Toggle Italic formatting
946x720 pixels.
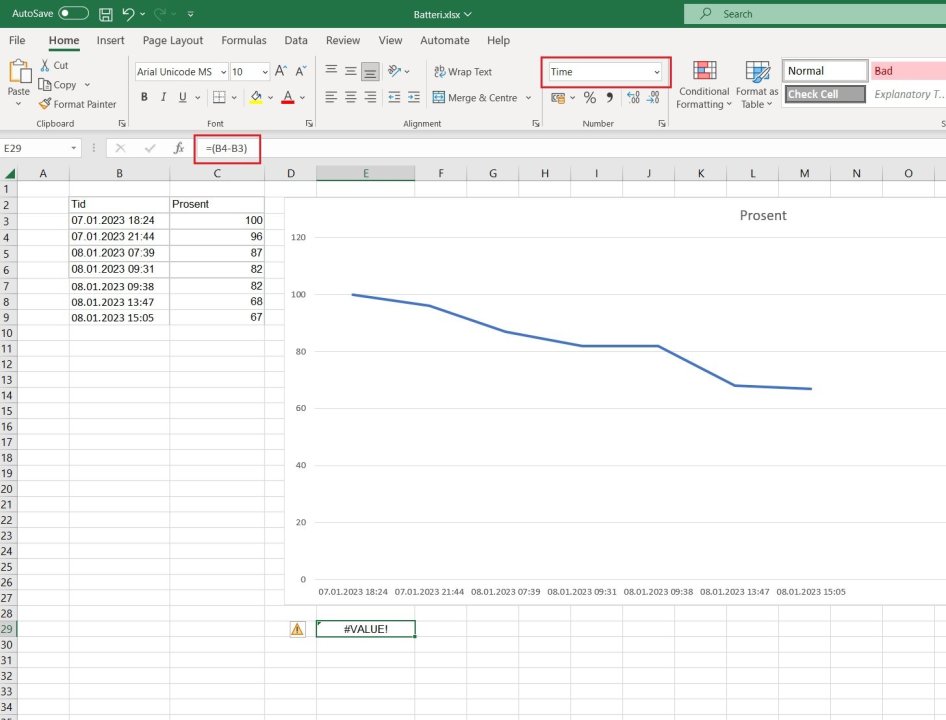click(163, 98)
